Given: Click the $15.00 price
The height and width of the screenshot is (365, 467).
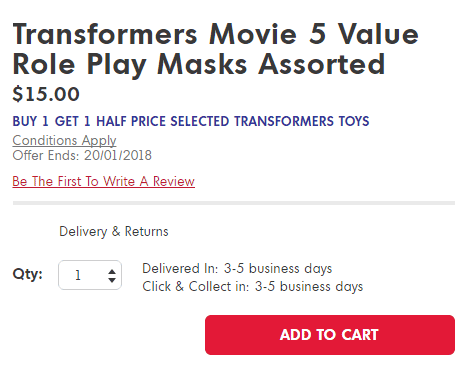Looking at the screenshot, I should (46, 94).
